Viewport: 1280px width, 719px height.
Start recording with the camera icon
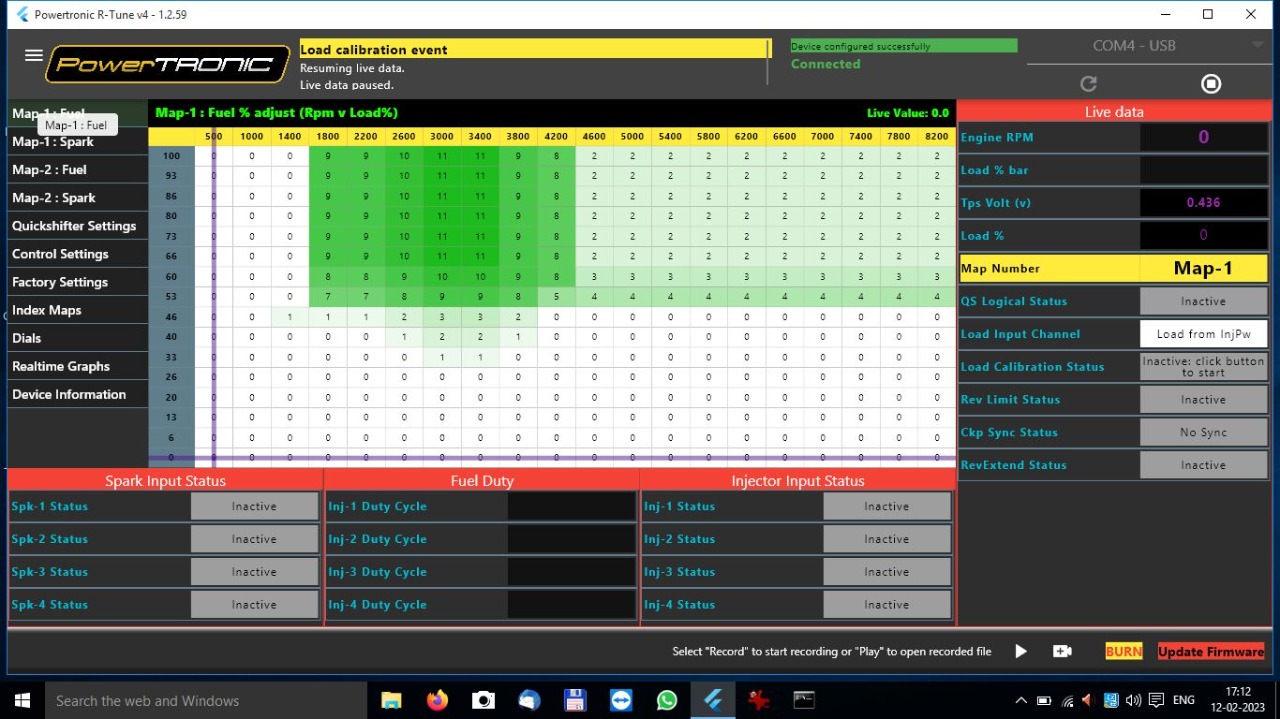click(1062, 651)
